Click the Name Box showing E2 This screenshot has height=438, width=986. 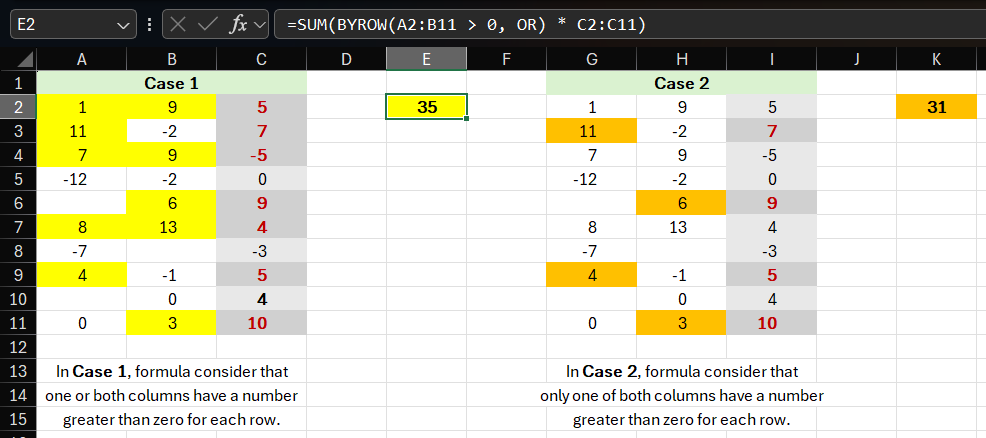(60, 24)
